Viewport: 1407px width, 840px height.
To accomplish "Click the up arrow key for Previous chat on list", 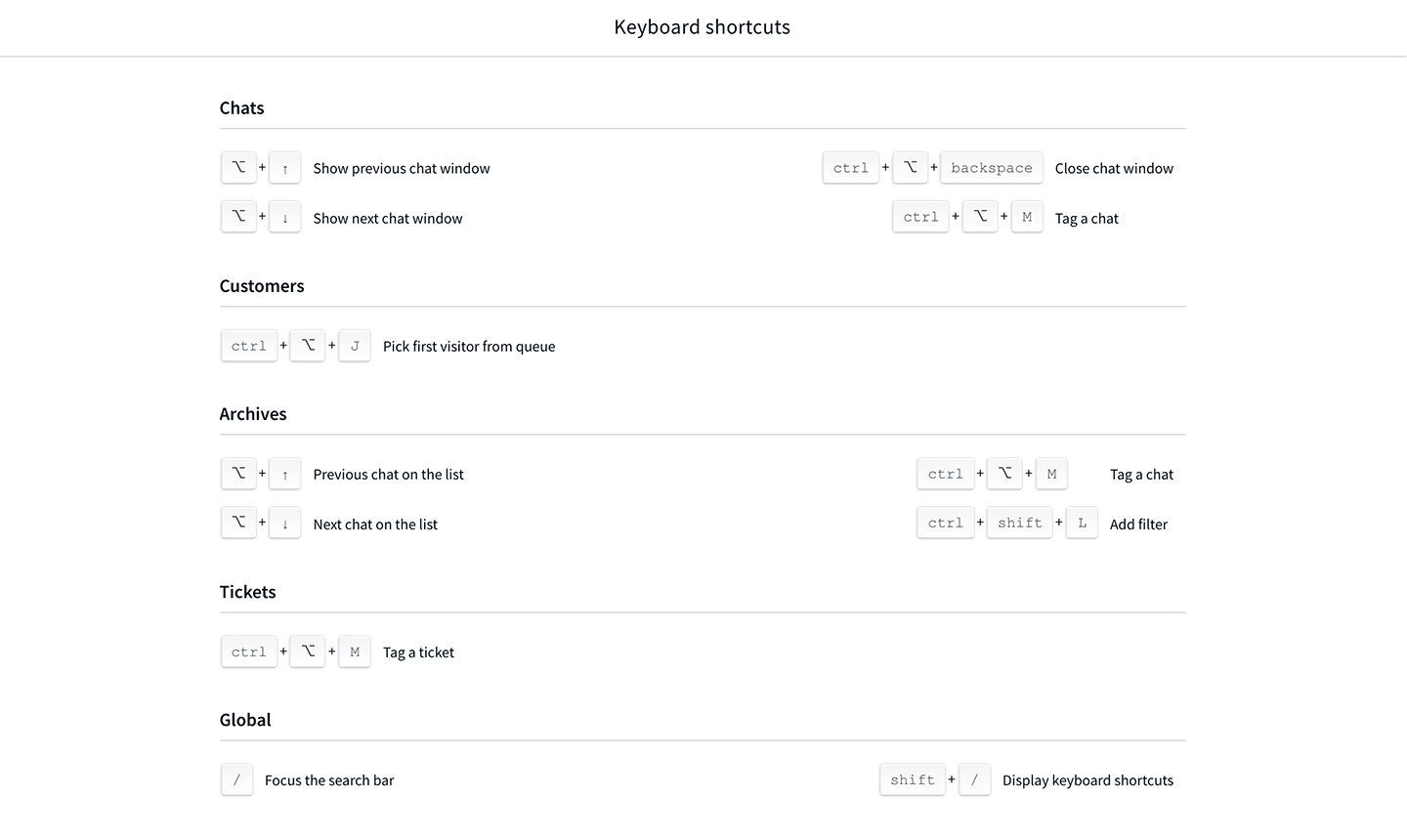I will point(284,474).
